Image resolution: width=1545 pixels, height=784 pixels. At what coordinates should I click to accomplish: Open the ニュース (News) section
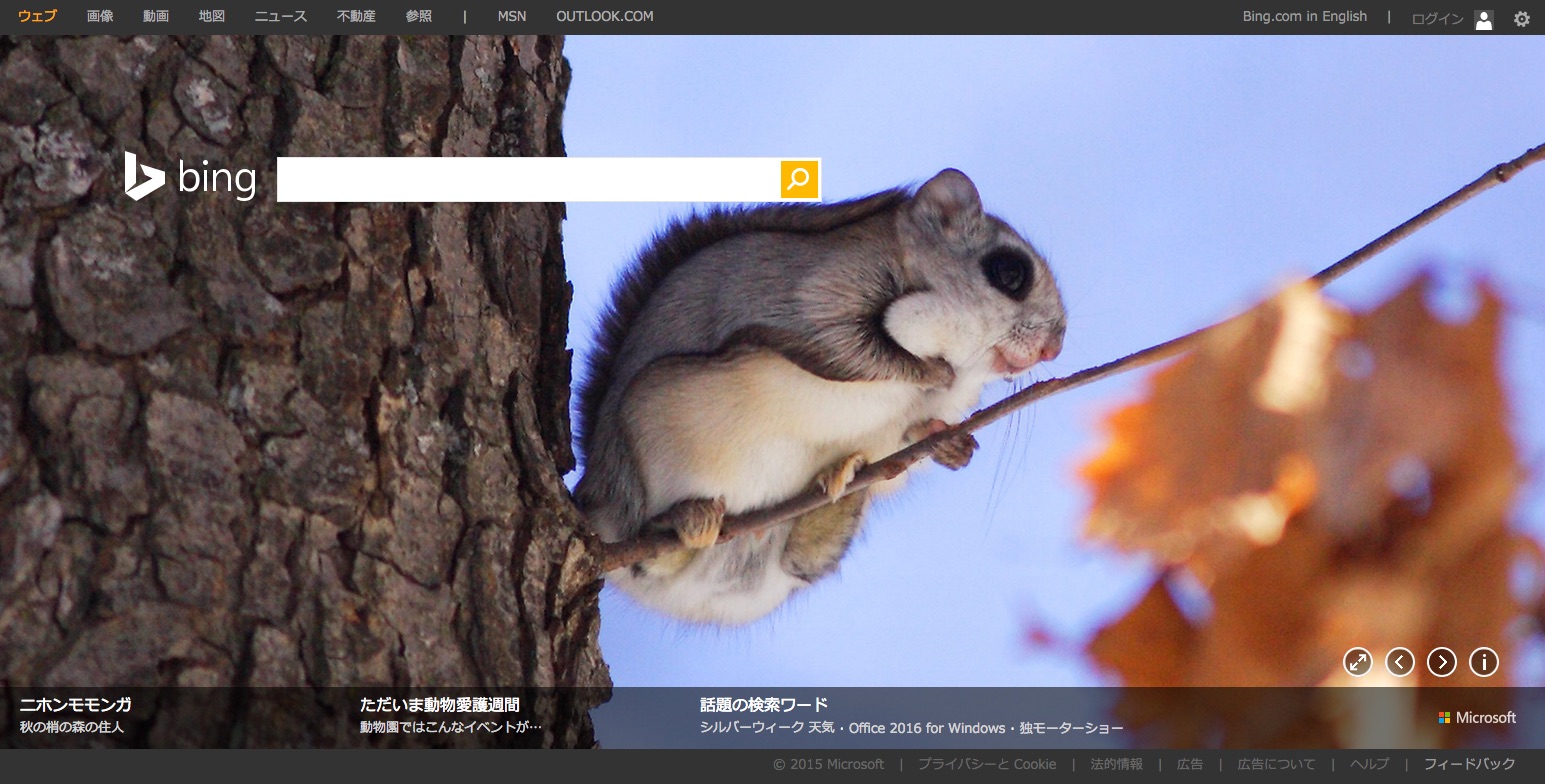click(281, 17)
